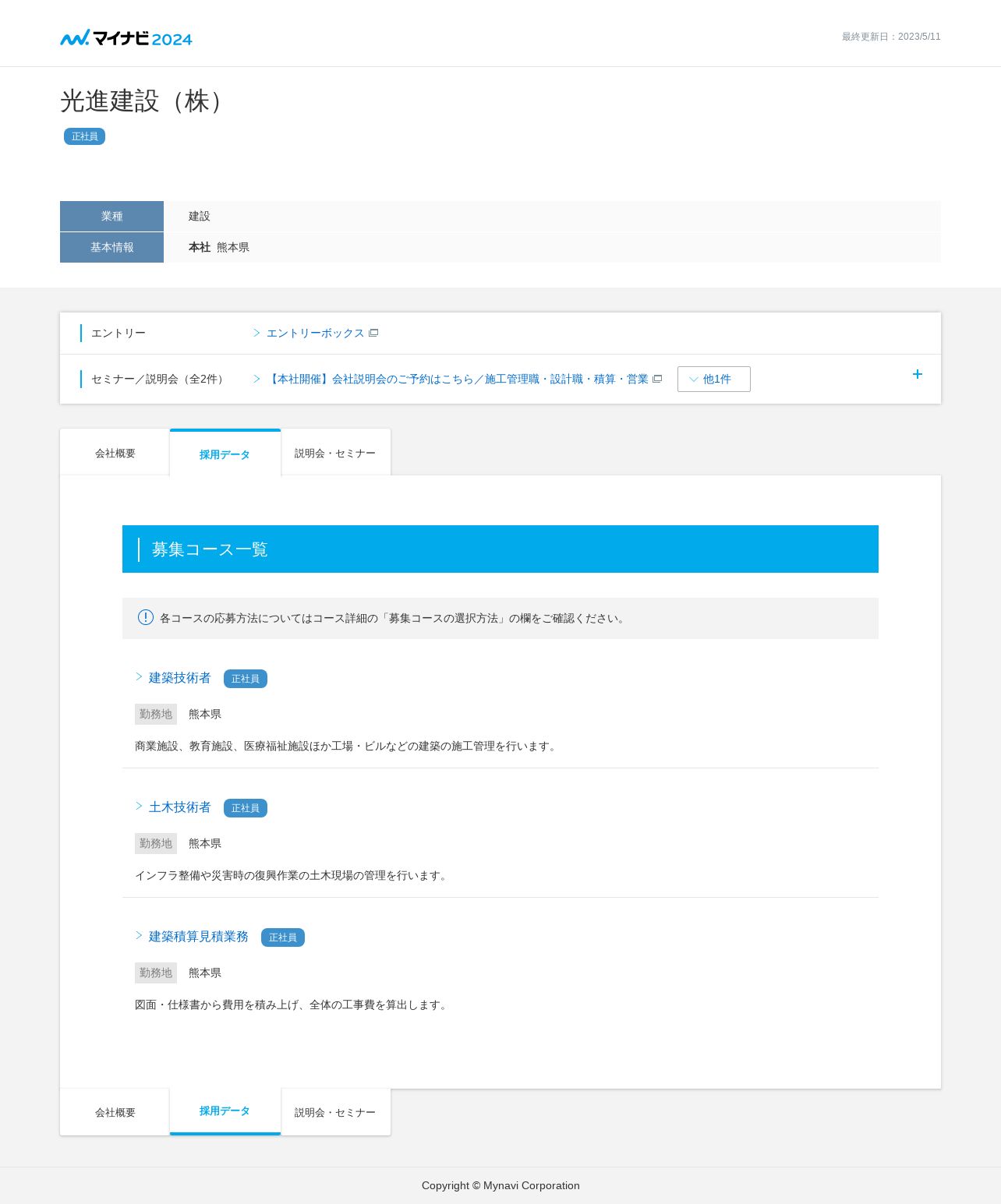Click notice text 各コースの応募方法について

tap(394, 618)
